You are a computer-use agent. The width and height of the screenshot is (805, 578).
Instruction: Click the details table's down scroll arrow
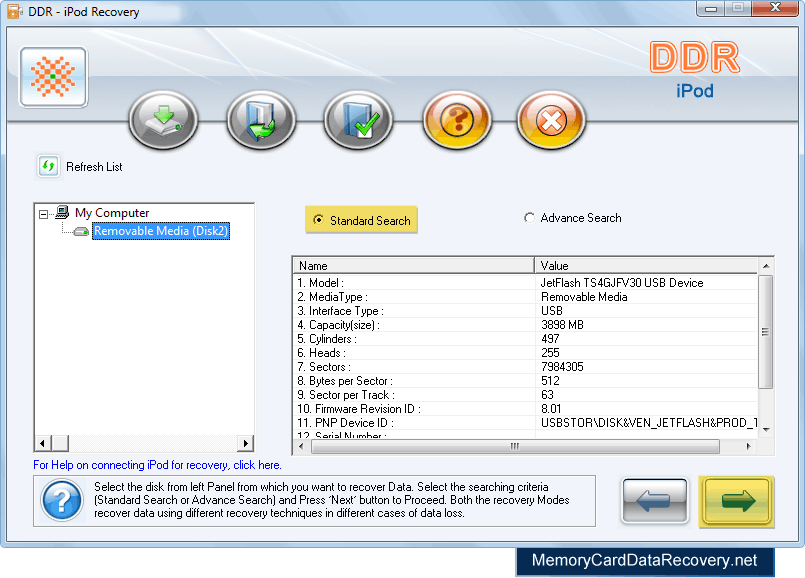tap(765, 430)
